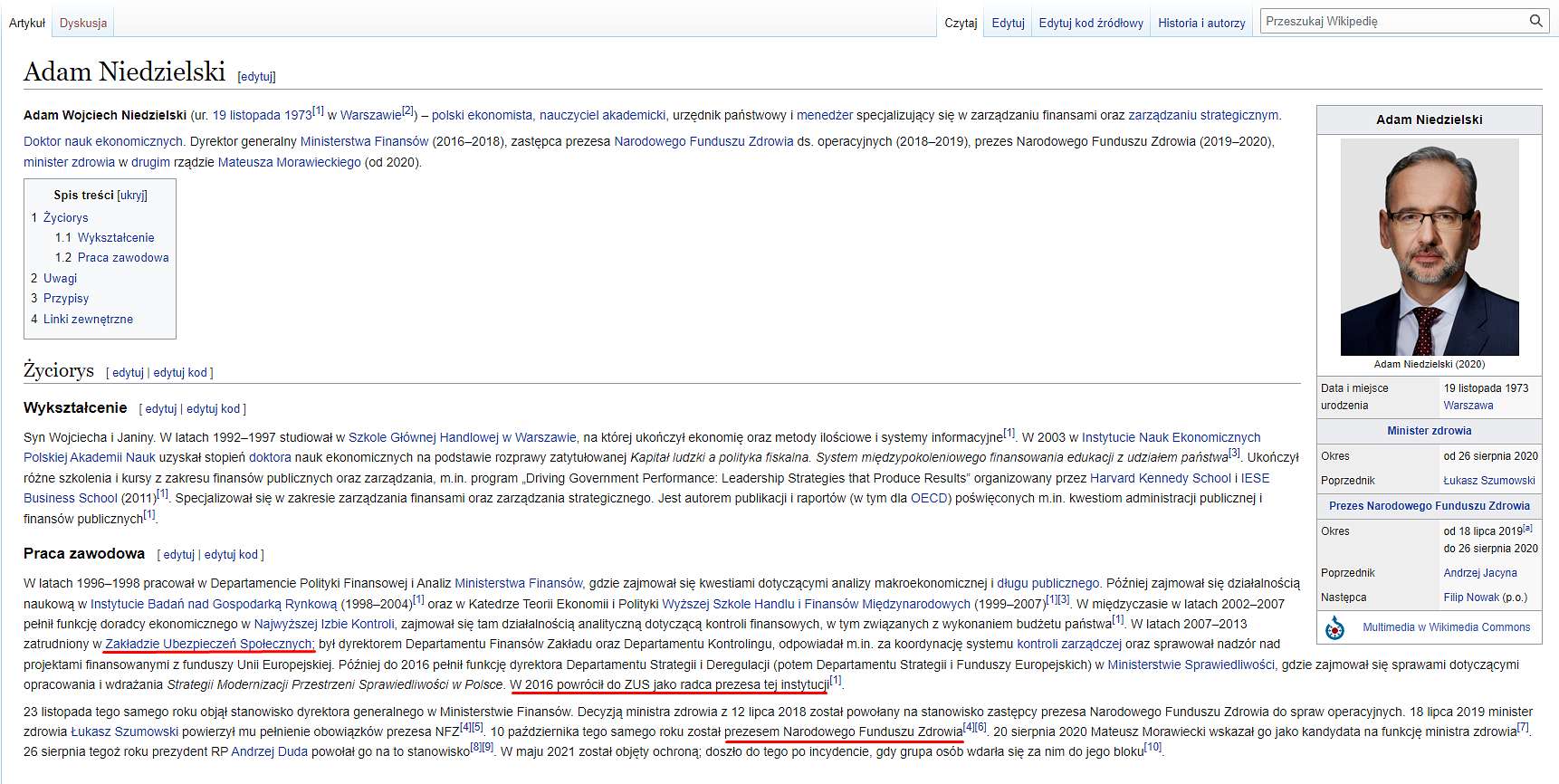Open the kontroli zarządczej link

coord(1069,644)
